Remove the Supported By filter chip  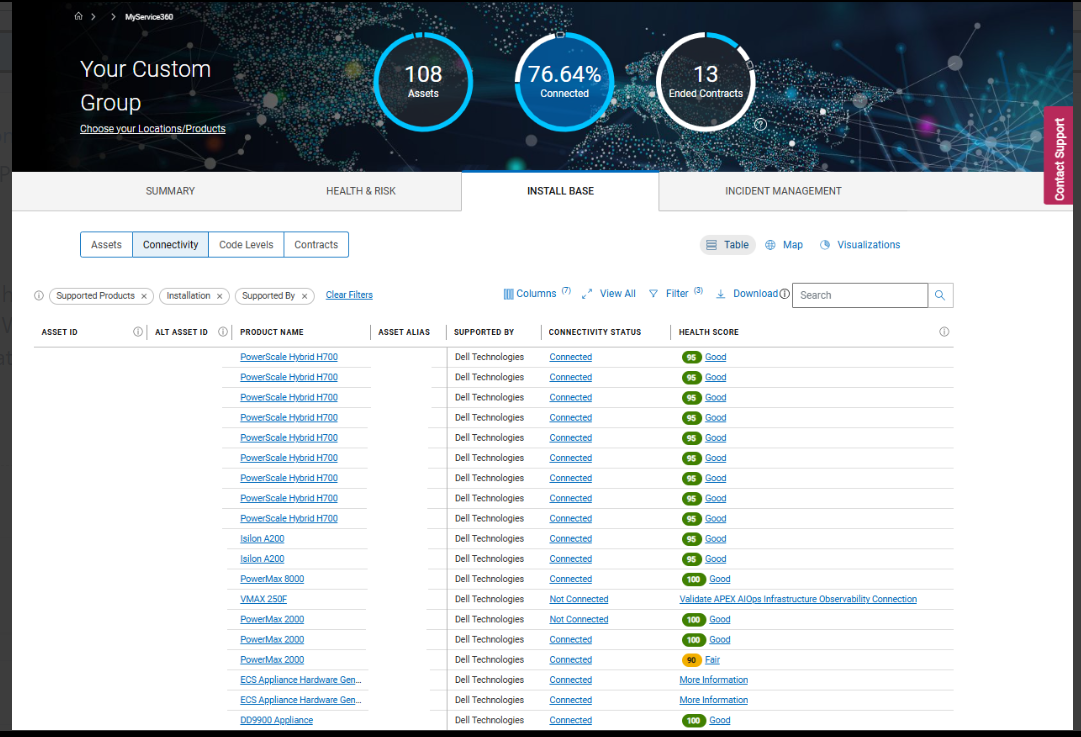(x=304, y=296)
